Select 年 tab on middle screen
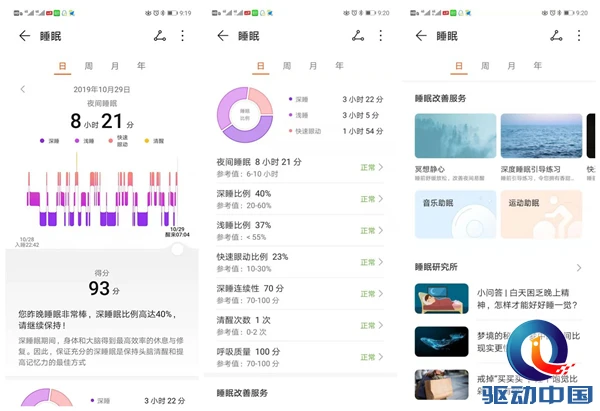The width and height of the screenshot is (600, 411). 339,66
